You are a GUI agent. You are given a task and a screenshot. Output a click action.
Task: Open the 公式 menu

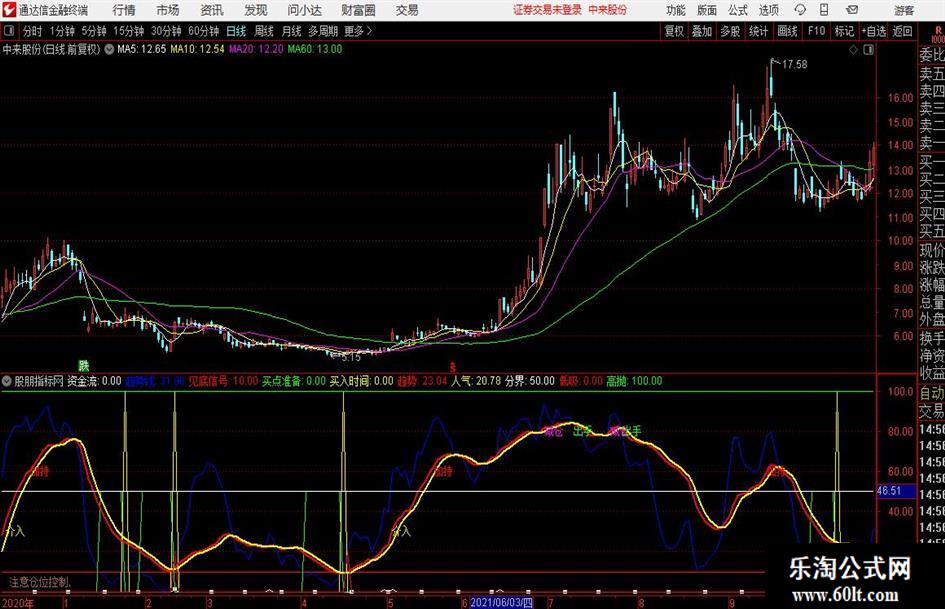click(738, 10)
